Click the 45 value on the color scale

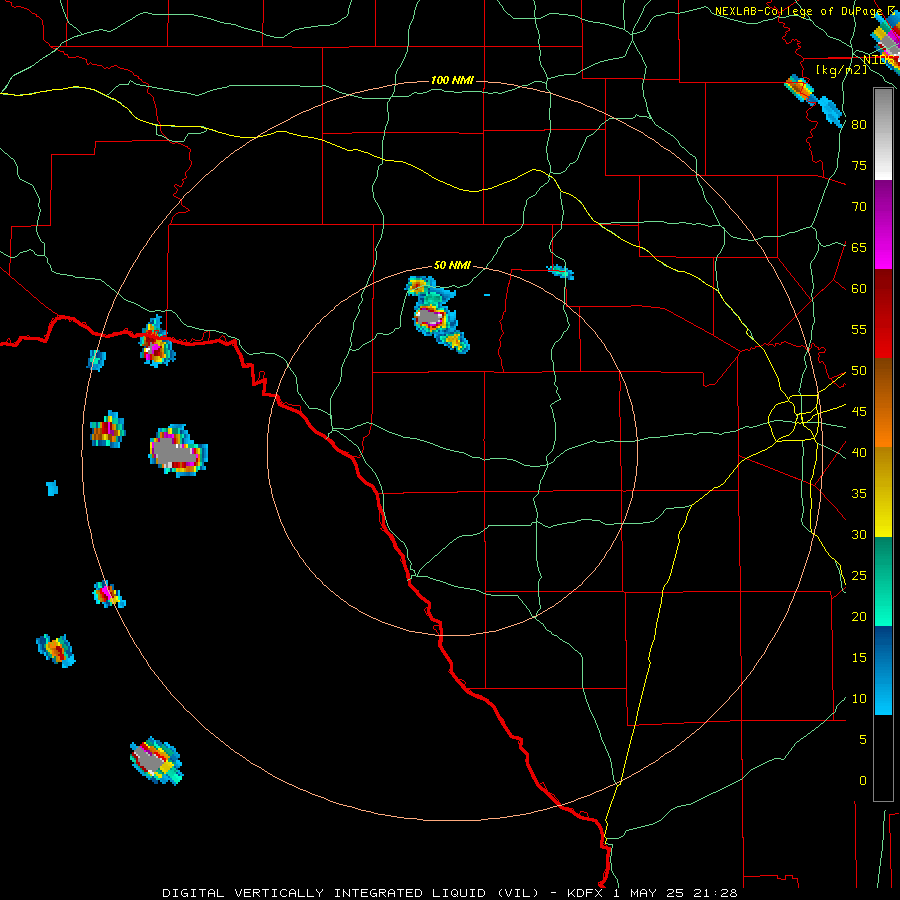click(859, 412)
